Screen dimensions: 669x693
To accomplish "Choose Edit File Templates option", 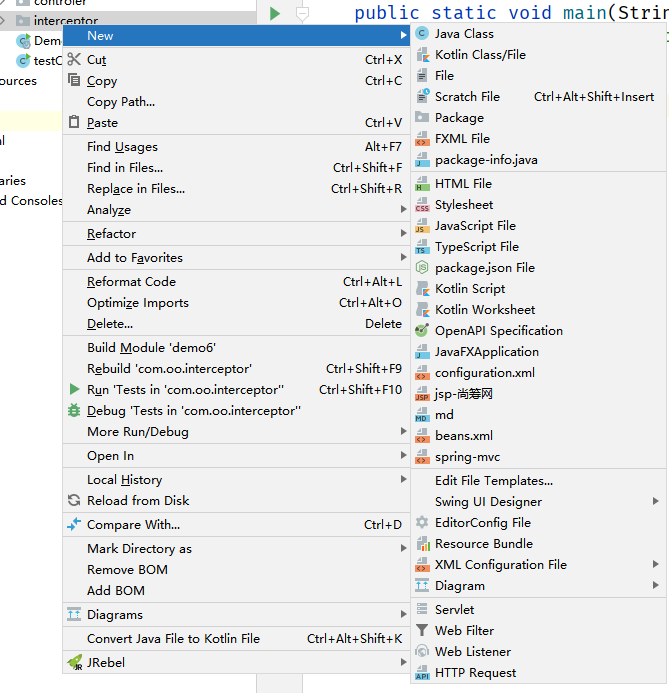I will pyautogui.click(x=493, y=481).
